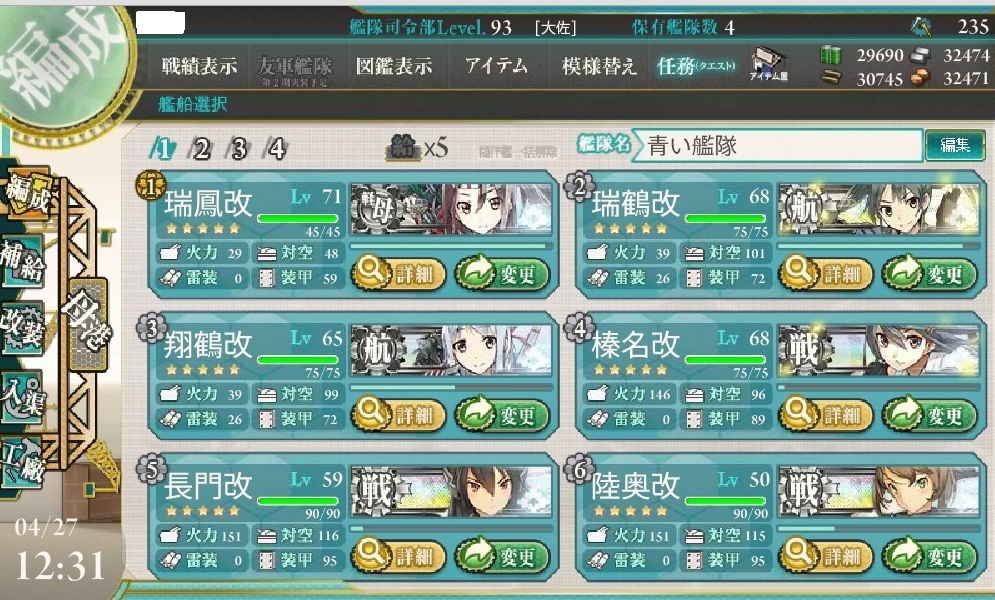Open the 改装 remodel sidebar icon
The width and height of the screenshot is (995, 600).
pos(22,328)
